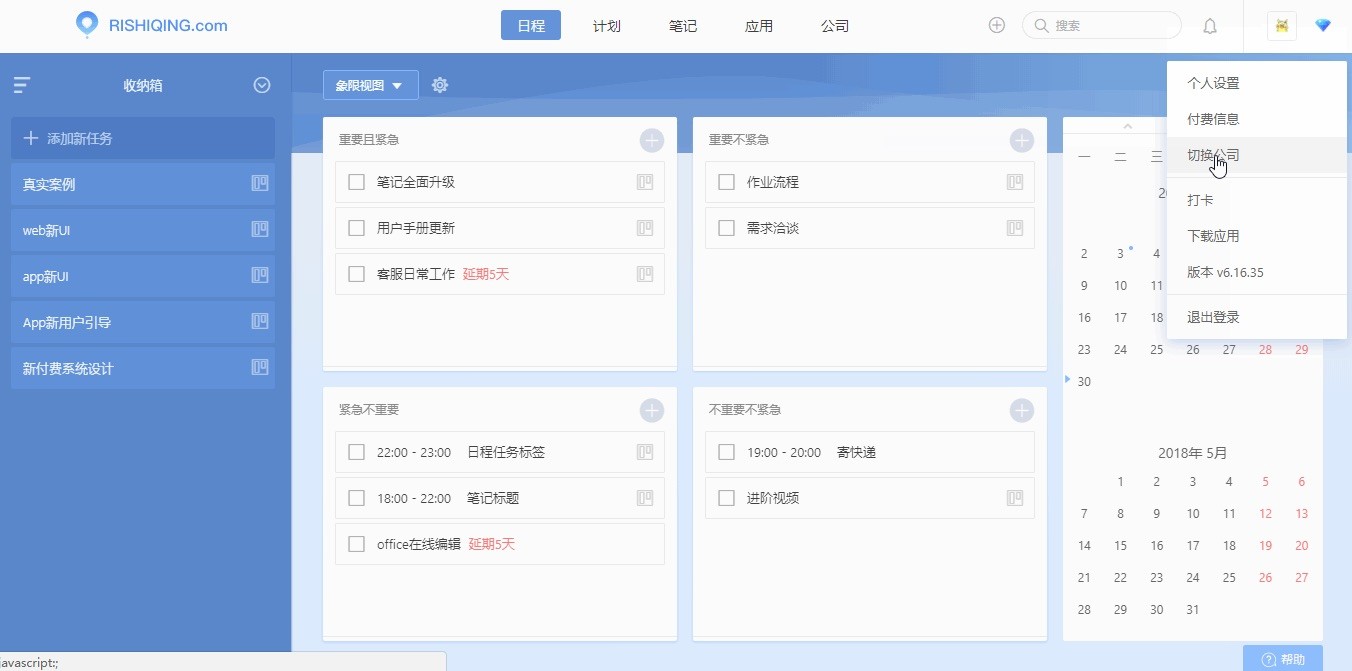The image size is (1352, 671).
Task: Open quadrant view settings gear
Action: tap(440, 85)
